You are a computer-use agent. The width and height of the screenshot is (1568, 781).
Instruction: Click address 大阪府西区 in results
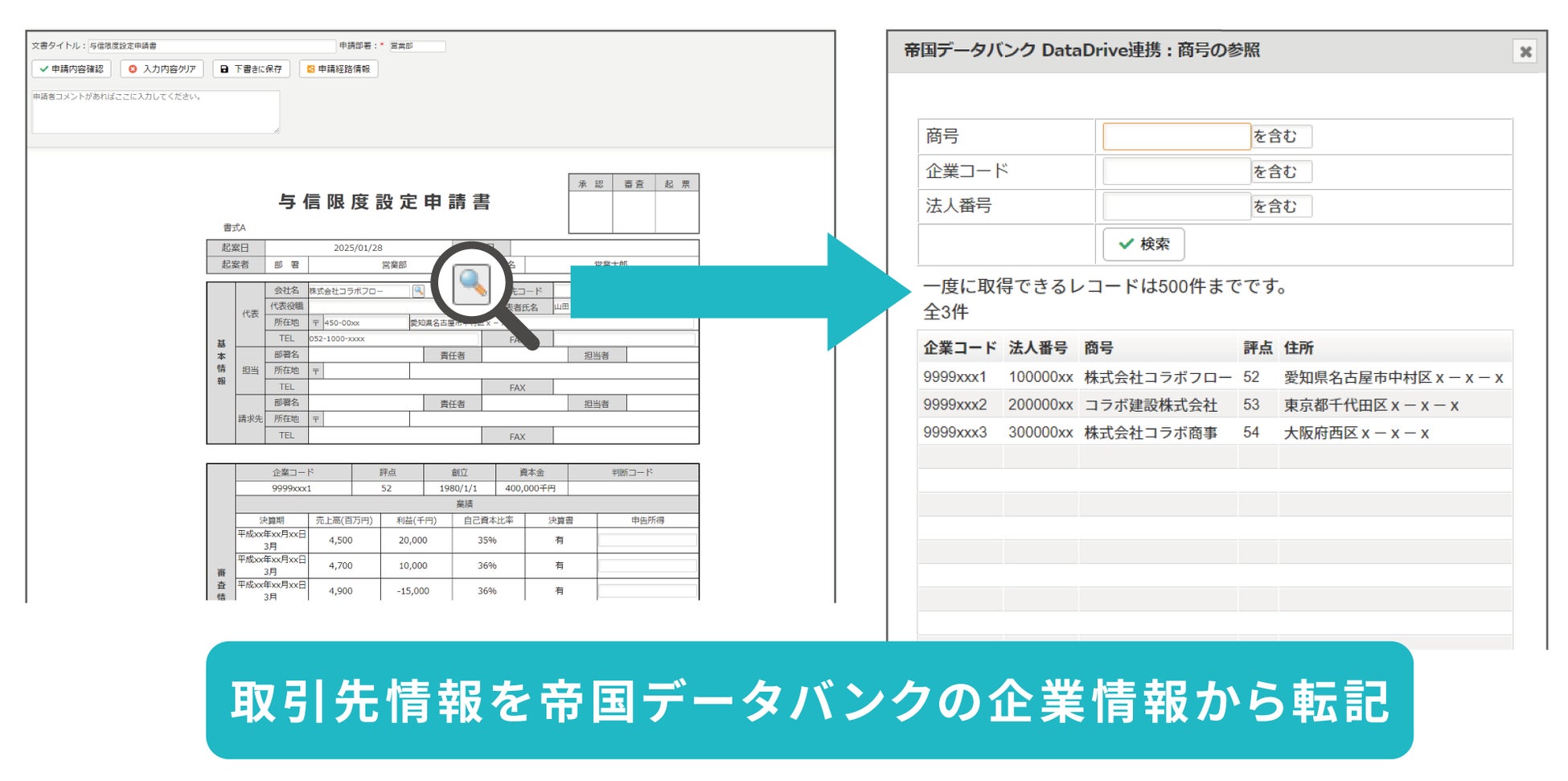[1356, 432]
